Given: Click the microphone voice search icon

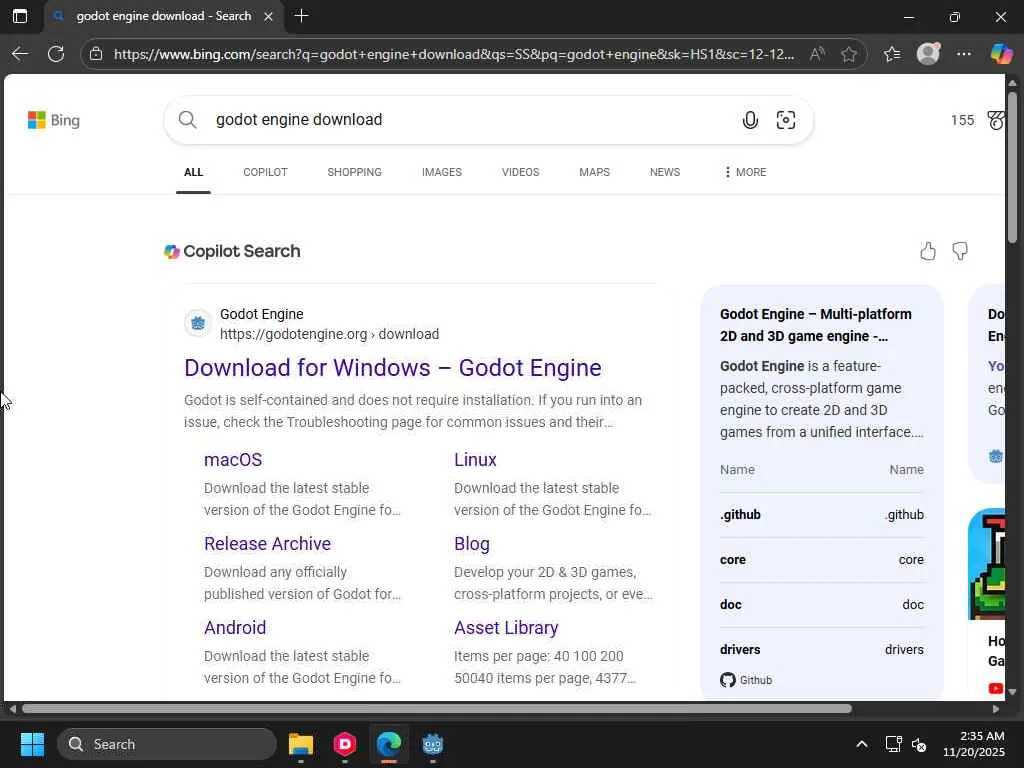Looking at the screenshot, I should (x=750, y=120).
